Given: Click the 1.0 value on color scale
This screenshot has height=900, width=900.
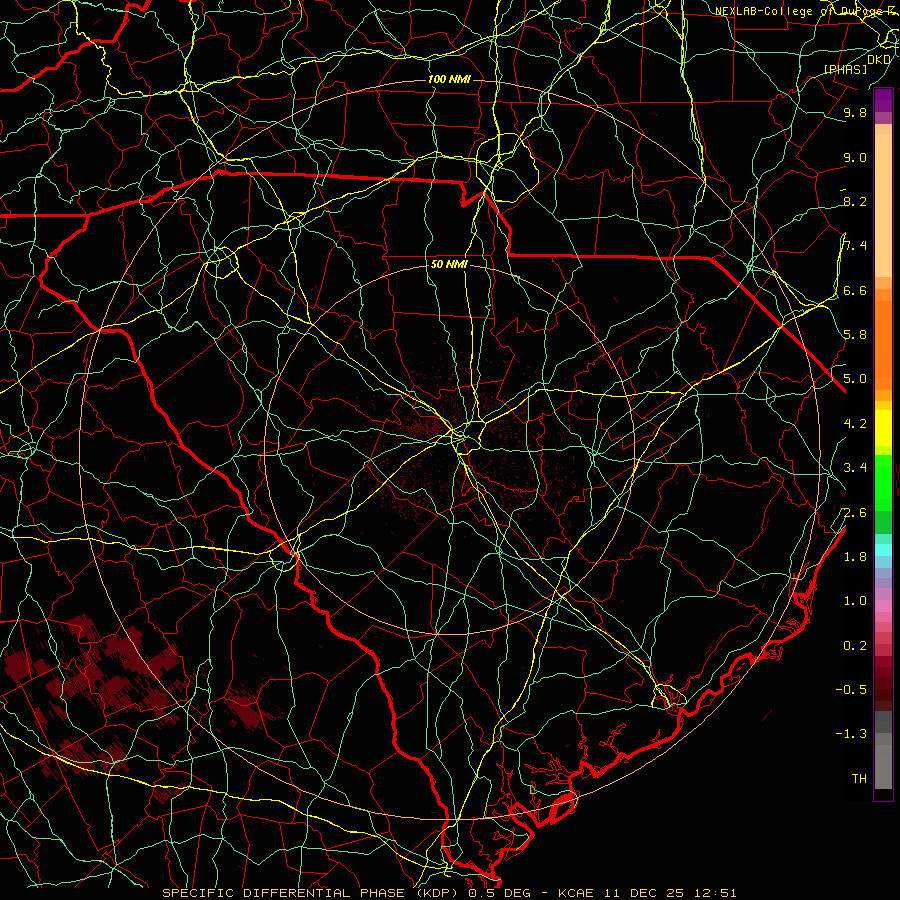Looking at the screenshot, I should click(855, 600).
